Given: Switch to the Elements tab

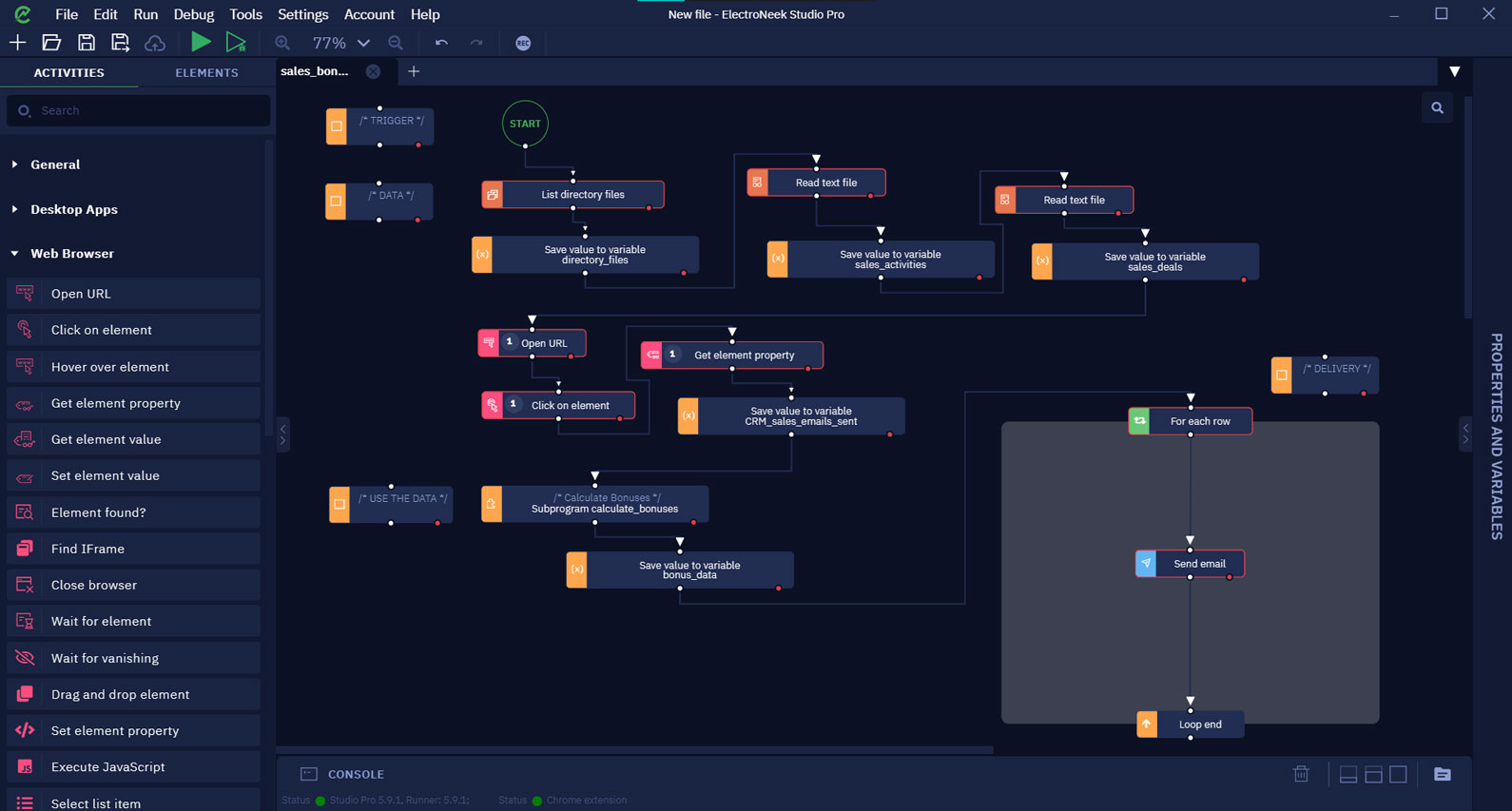Looking at the screenshot, I should pyautogui.click(x=206, y=72).
